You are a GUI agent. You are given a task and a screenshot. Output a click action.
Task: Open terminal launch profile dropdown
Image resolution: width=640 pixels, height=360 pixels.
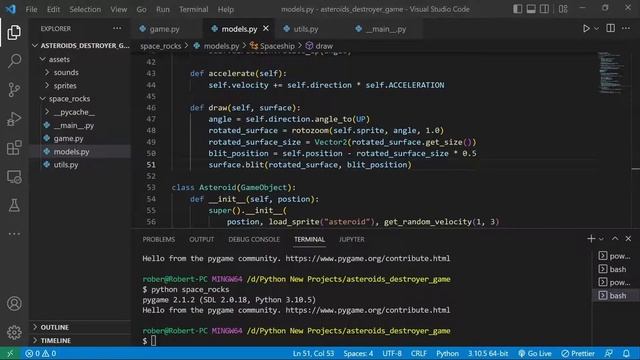coord(601,239)
